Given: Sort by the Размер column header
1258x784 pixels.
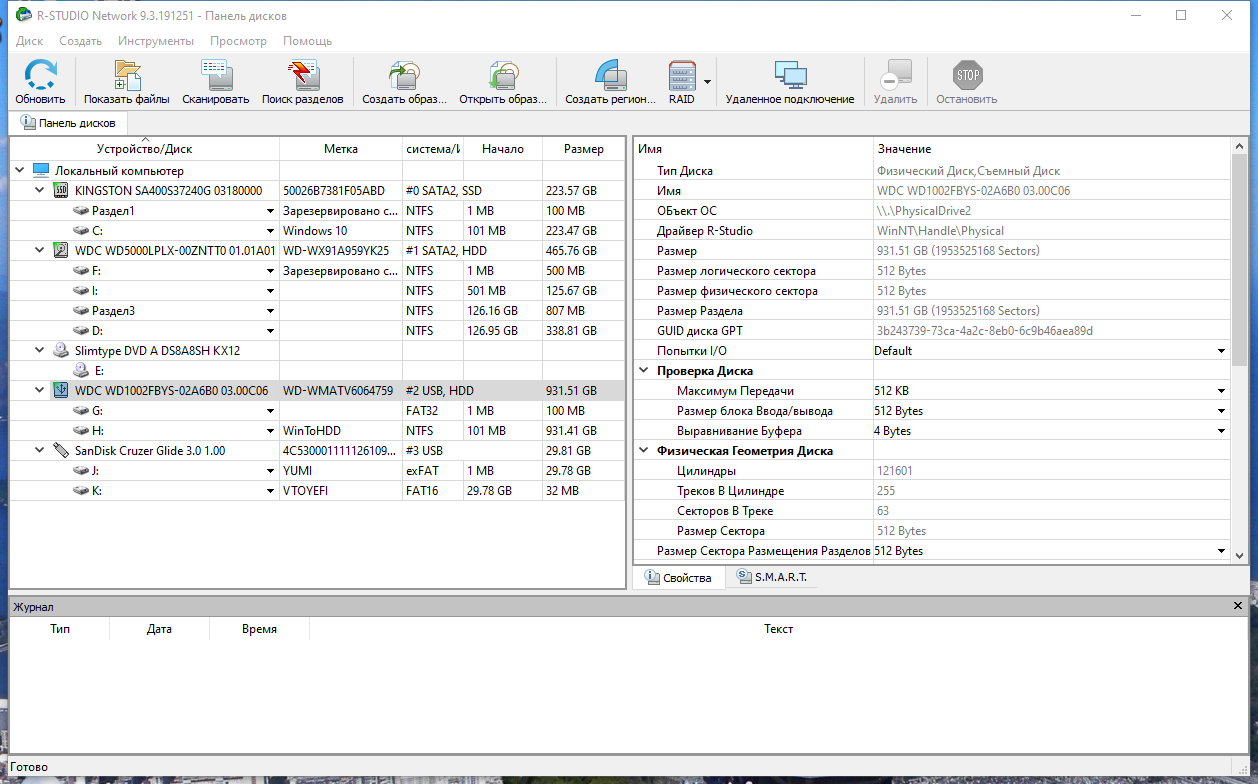Looking at the screenshot, I should click(583, 149).
